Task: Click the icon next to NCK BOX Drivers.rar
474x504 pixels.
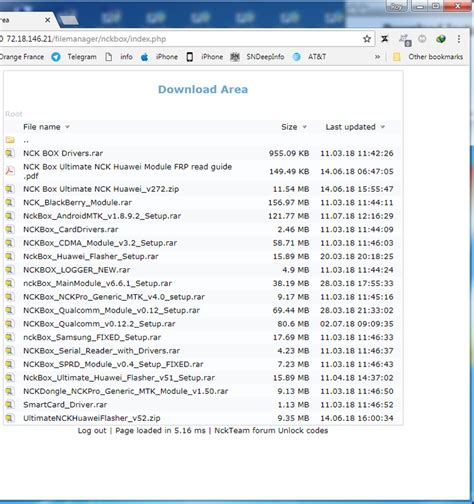Action: [10, 153]
